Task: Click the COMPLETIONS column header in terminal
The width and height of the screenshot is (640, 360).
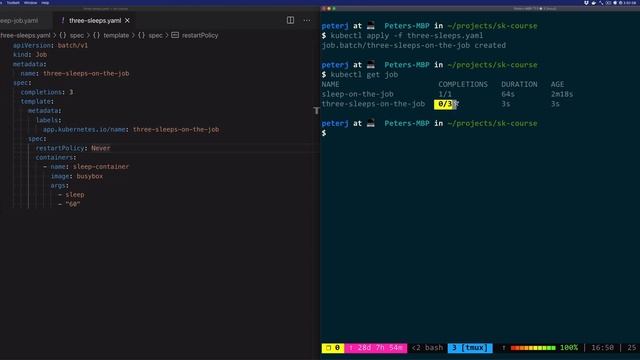Action: click(463, 84)
